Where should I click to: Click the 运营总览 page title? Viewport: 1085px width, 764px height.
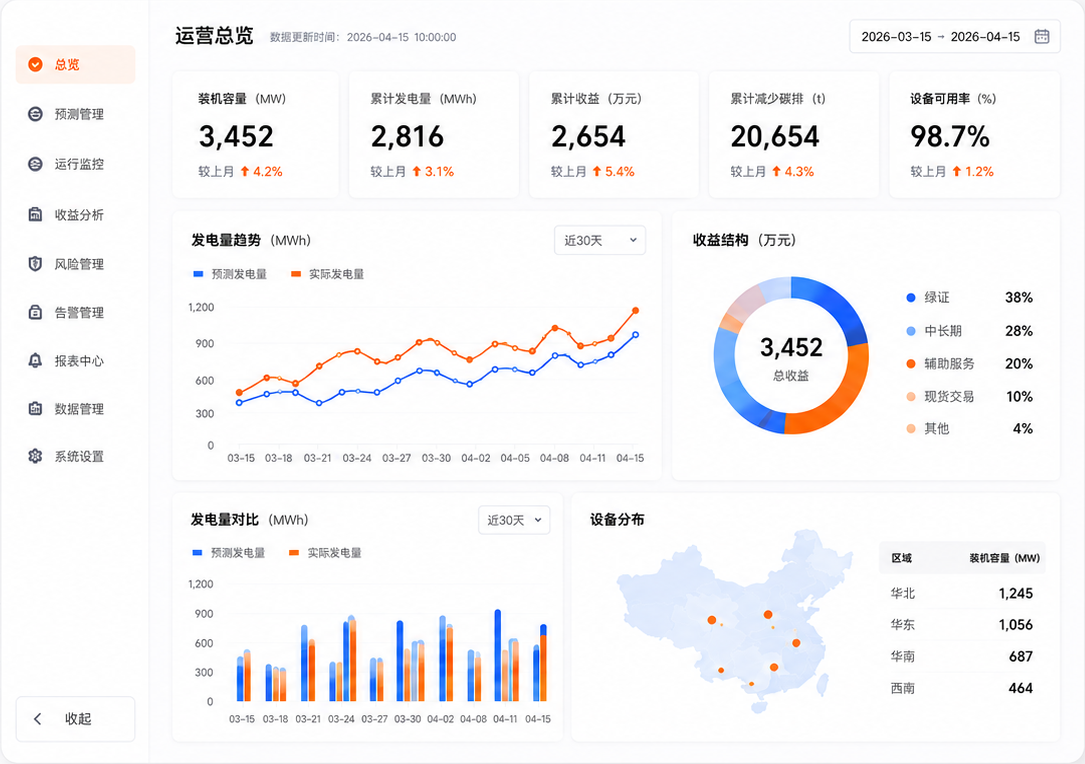click(x=215, y=35)
